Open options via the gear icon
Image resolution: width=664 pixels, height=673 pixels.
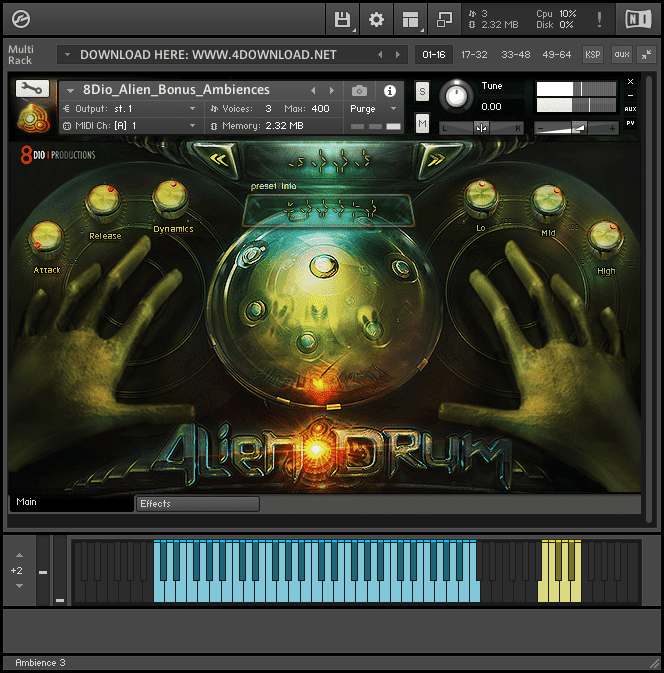point(376,19)
